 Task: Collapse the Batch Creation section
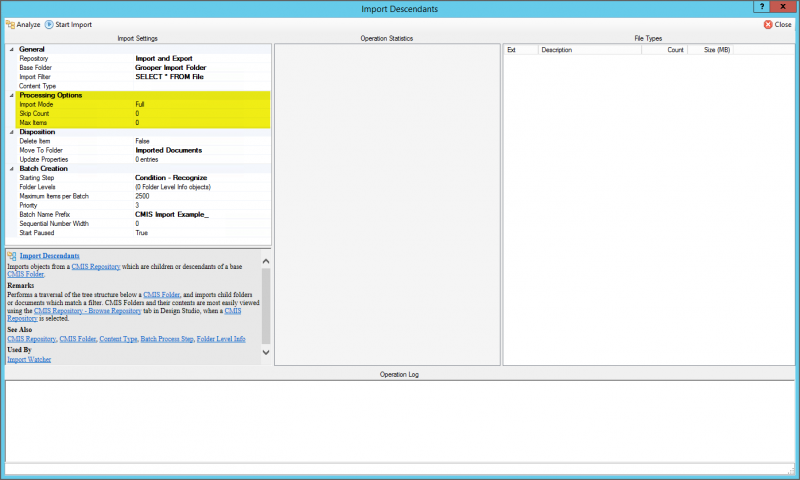coord(12,169)
